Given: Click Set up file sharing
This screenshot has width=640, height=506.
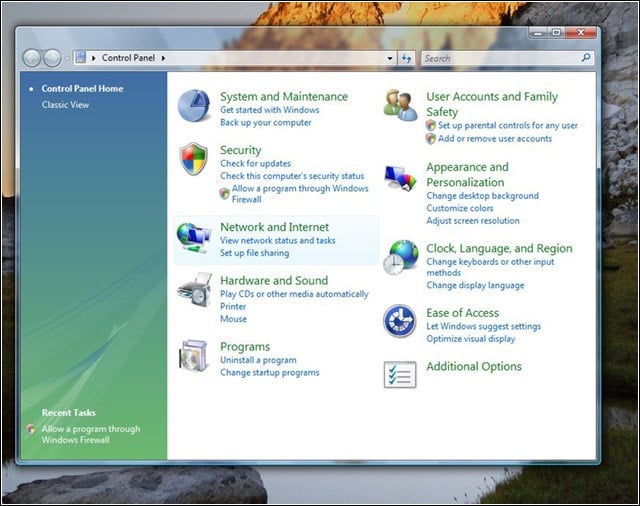Looking at the screenshot, I should pos(255,253).
